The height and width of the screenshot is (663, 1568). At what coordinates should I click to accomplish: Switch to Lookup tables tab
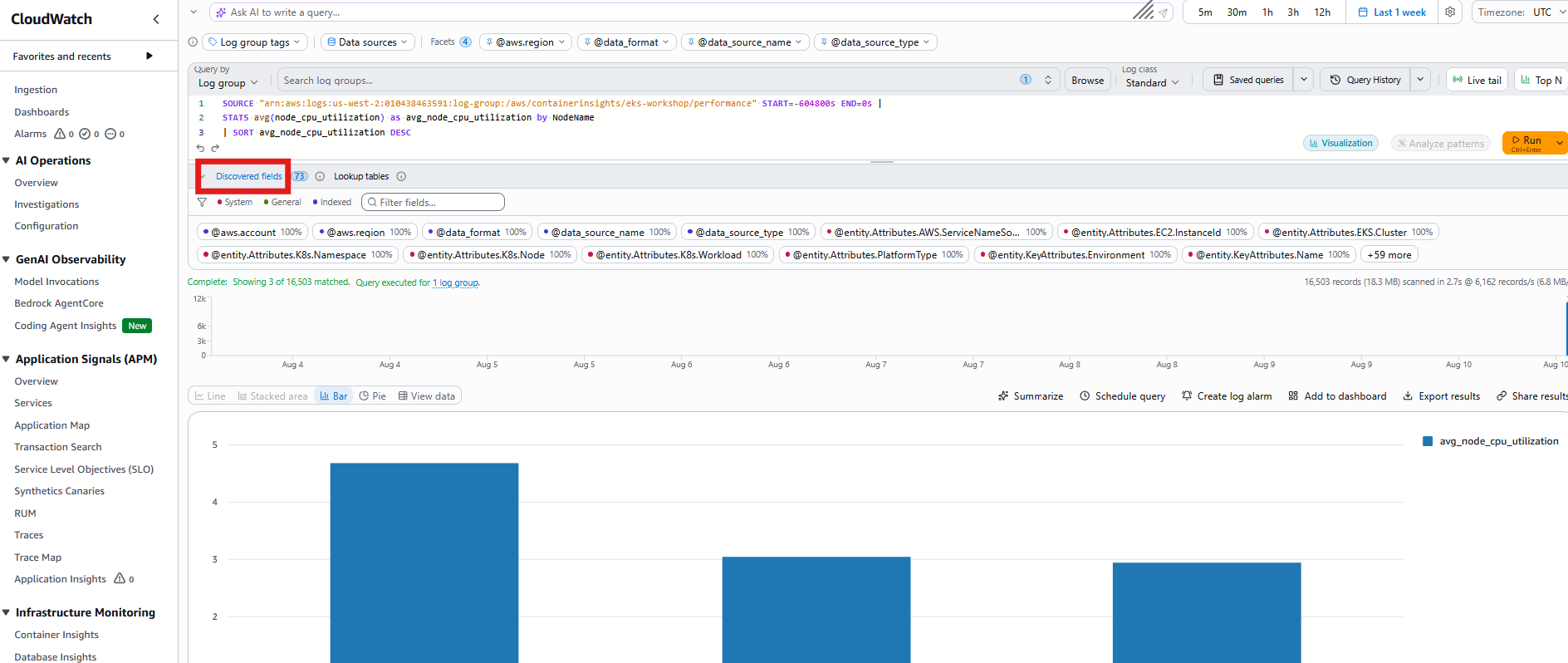pyautogui.click(x=361, y=176)
